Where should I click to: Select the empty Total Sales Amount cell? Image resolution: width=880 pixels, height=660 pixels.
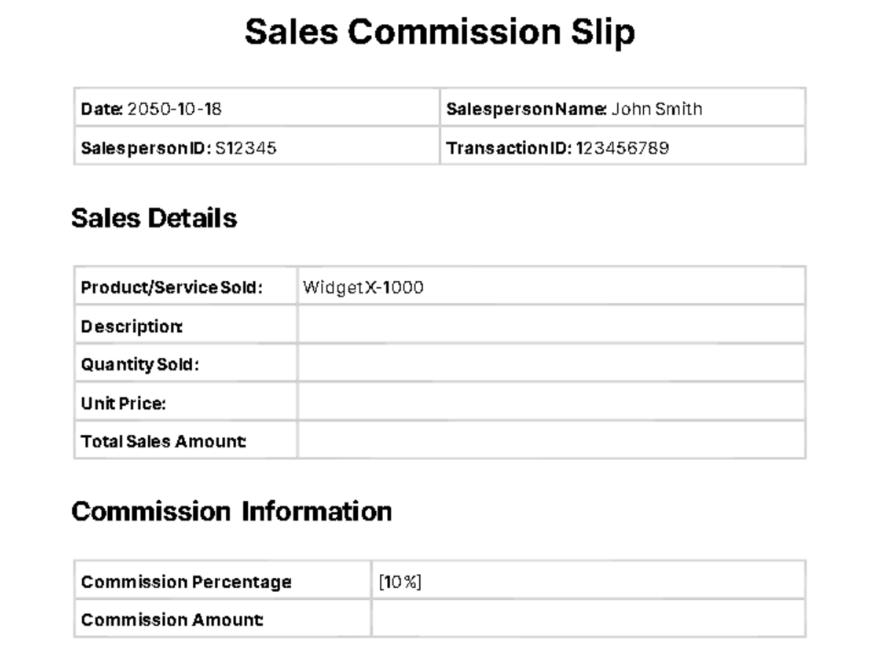coord(550,442)
